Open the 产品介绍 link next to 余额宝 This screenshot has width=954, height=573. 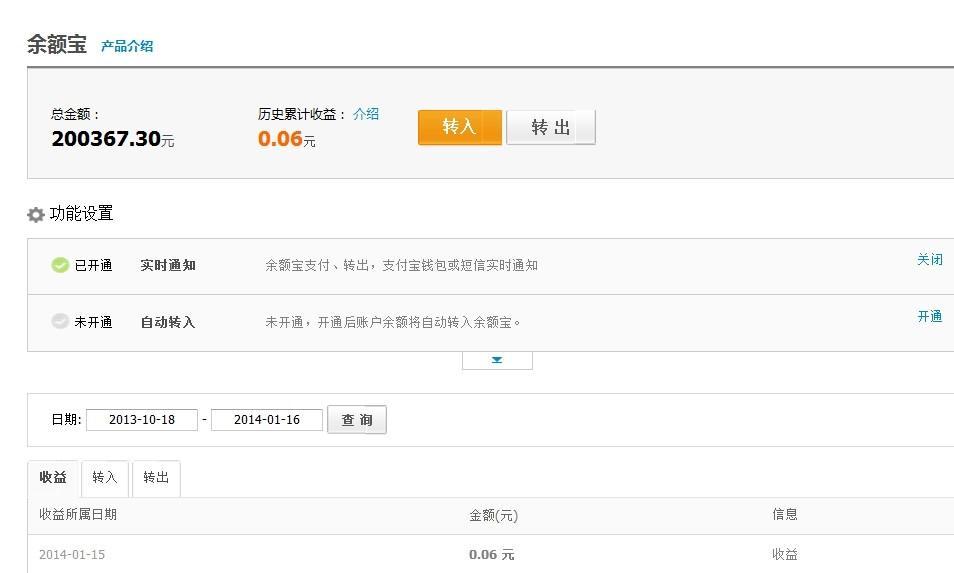pos(127,46)
